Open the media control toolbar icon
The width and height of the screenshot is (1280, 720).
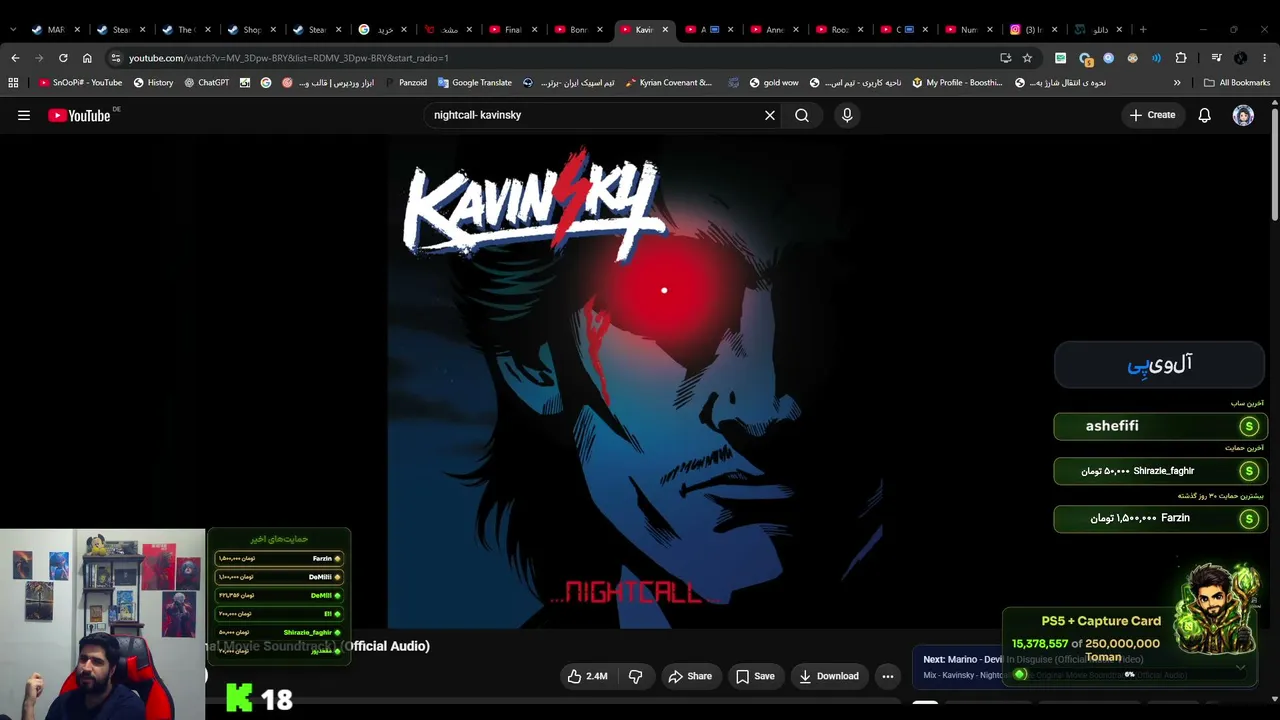pos(1216,58)
